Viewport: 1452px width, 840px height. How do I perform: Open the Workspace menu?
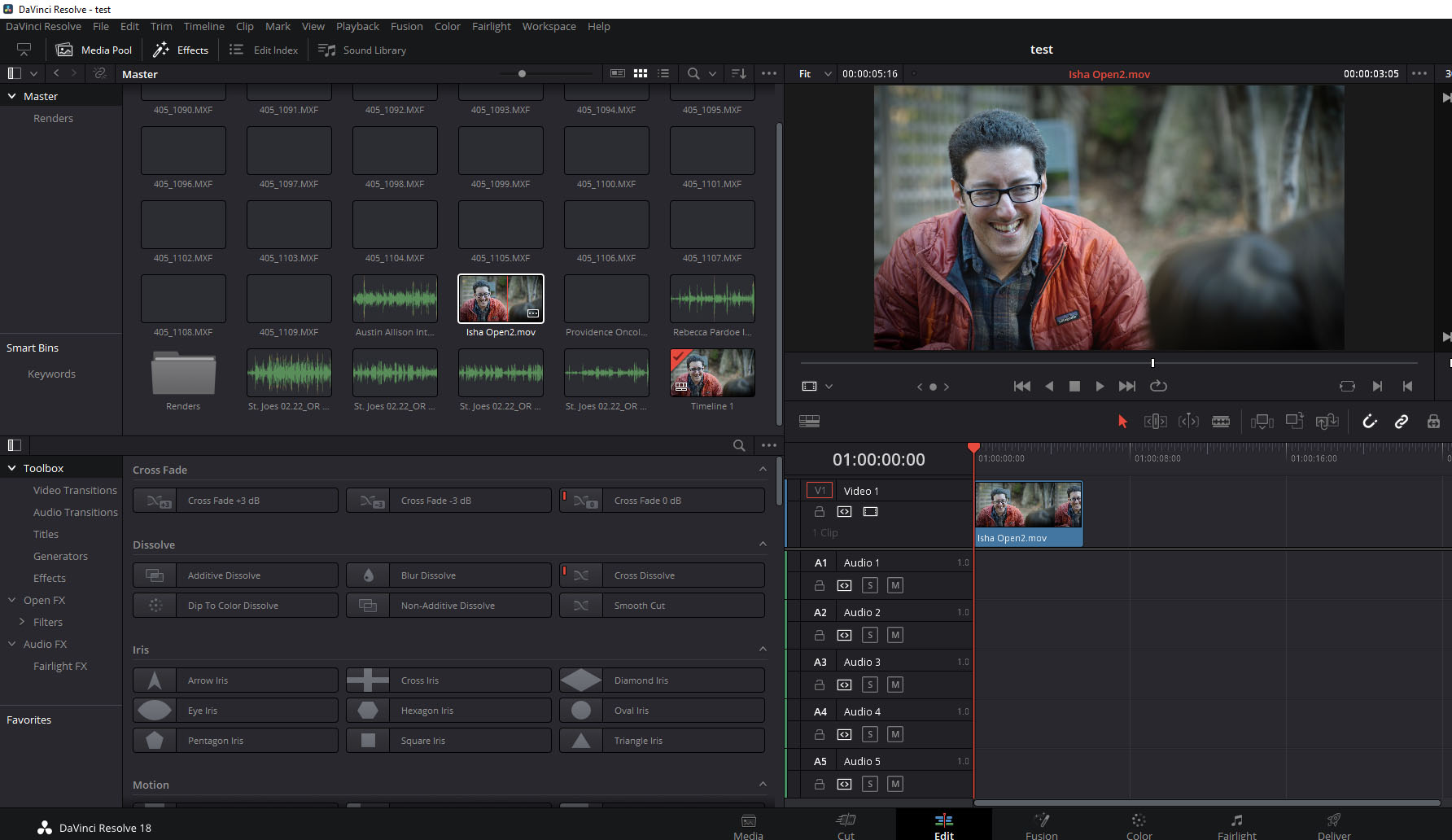pyautogui.click(x=549, y=26)
